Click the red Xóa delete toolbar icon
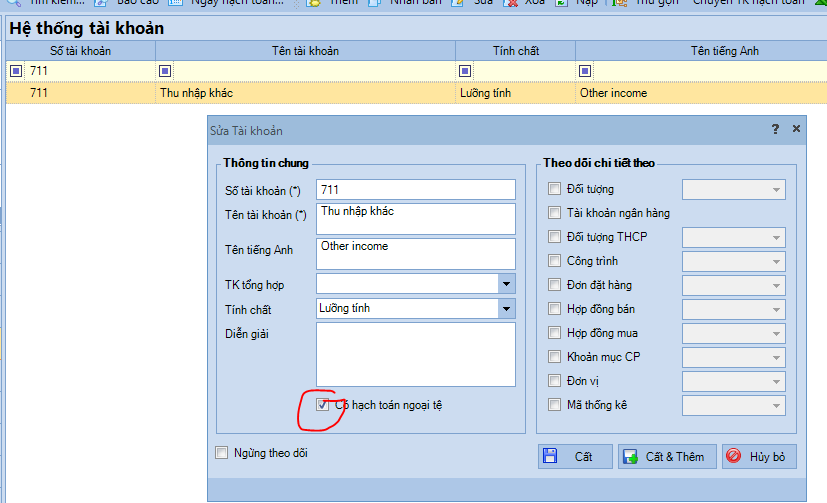This screenshot has width=827, height=503. 512,3
